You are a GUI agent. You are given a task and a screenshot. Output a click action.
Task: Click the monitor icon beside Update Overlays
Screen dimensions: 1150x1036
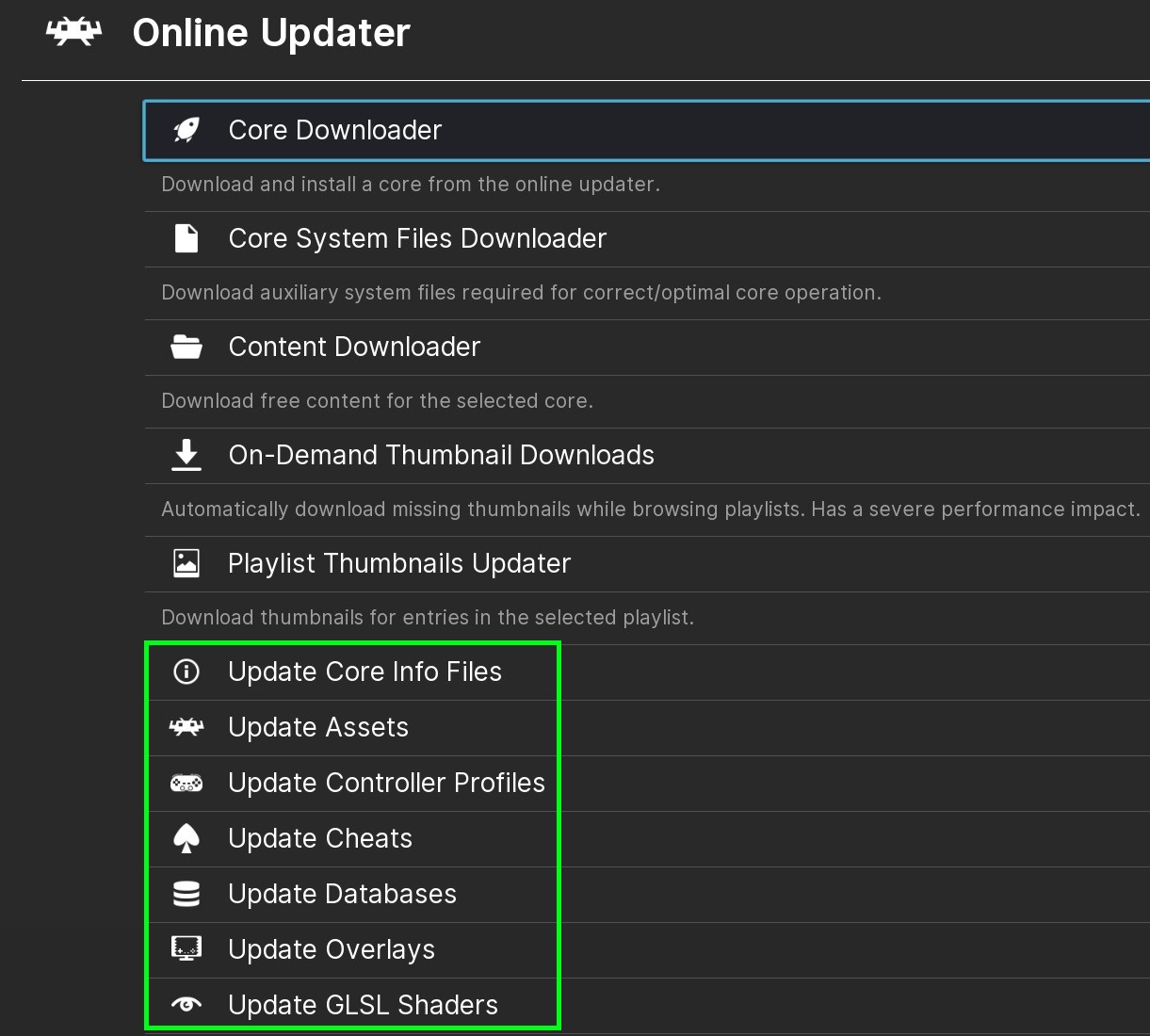coord(186,948)
